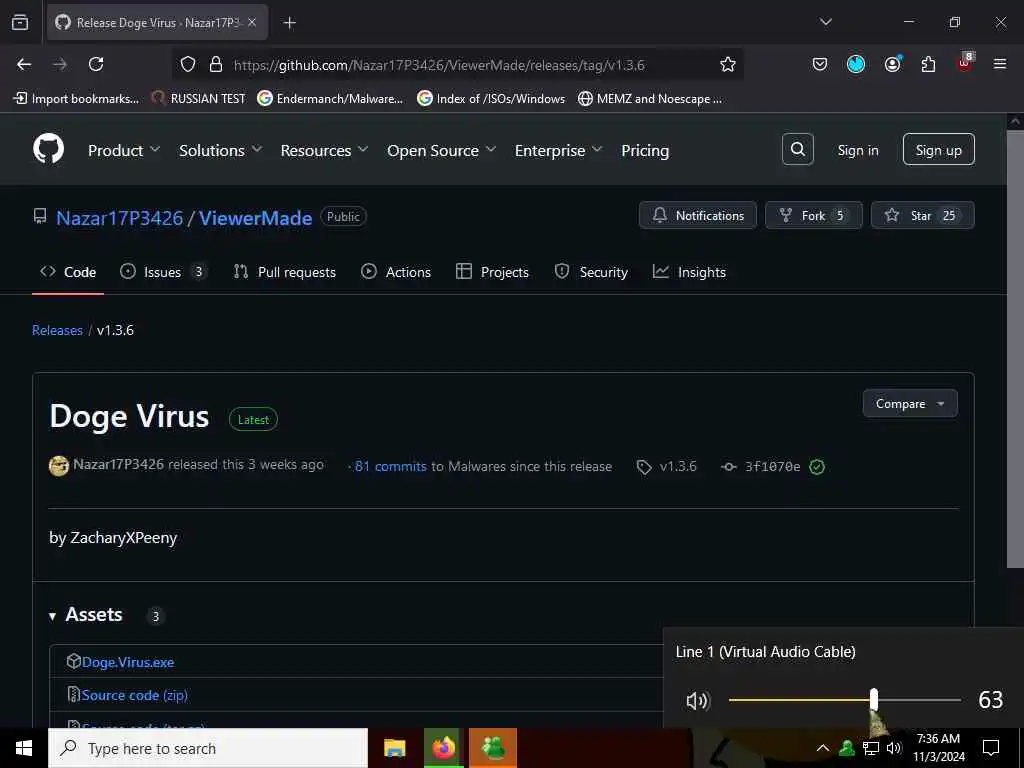1024x768 pixels.
Task: Open the Nazar17P3426 owner link
Action: tap(120, 217)
